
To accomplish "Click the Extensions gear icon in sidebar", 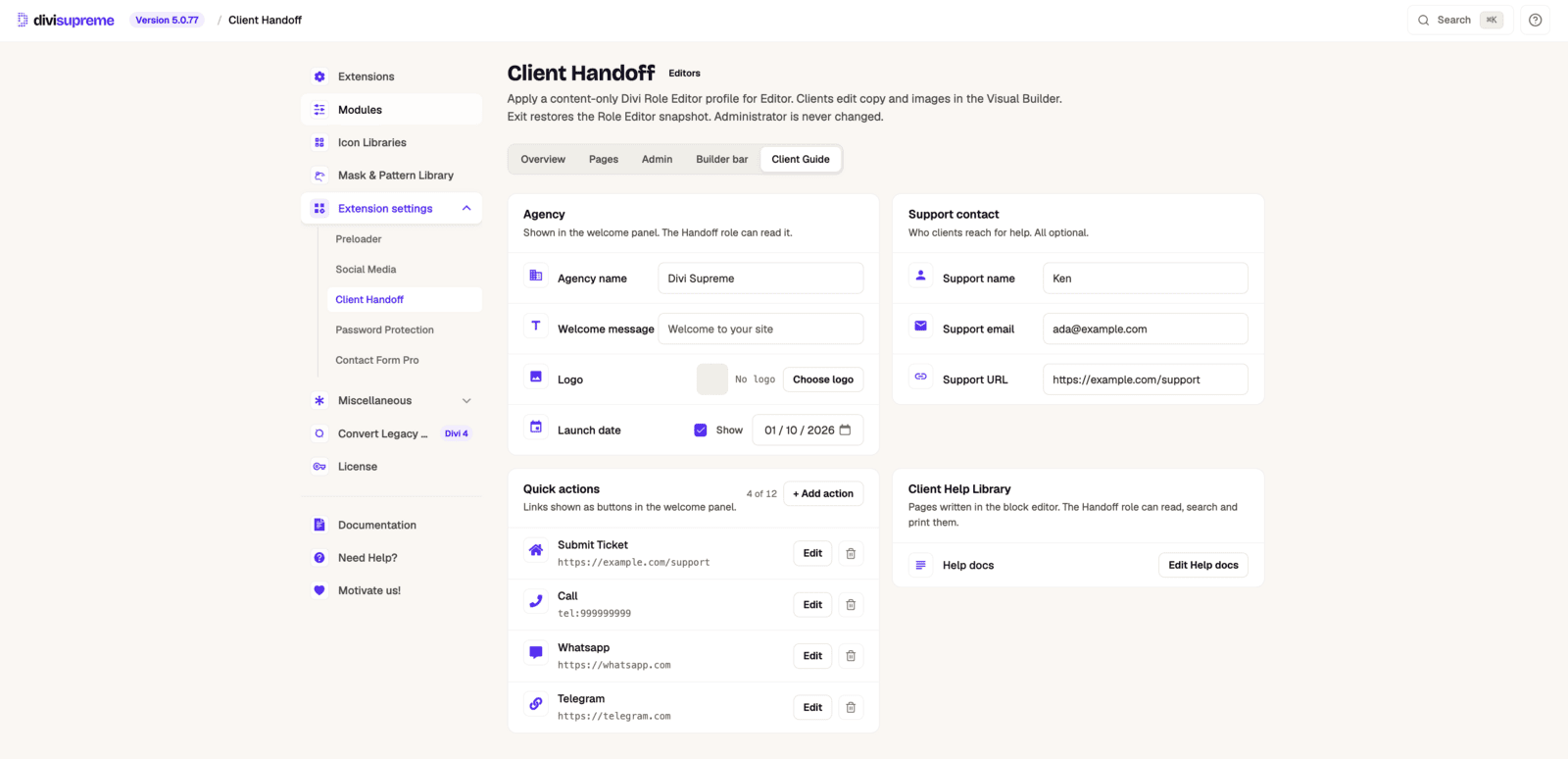I will (319, 76).
